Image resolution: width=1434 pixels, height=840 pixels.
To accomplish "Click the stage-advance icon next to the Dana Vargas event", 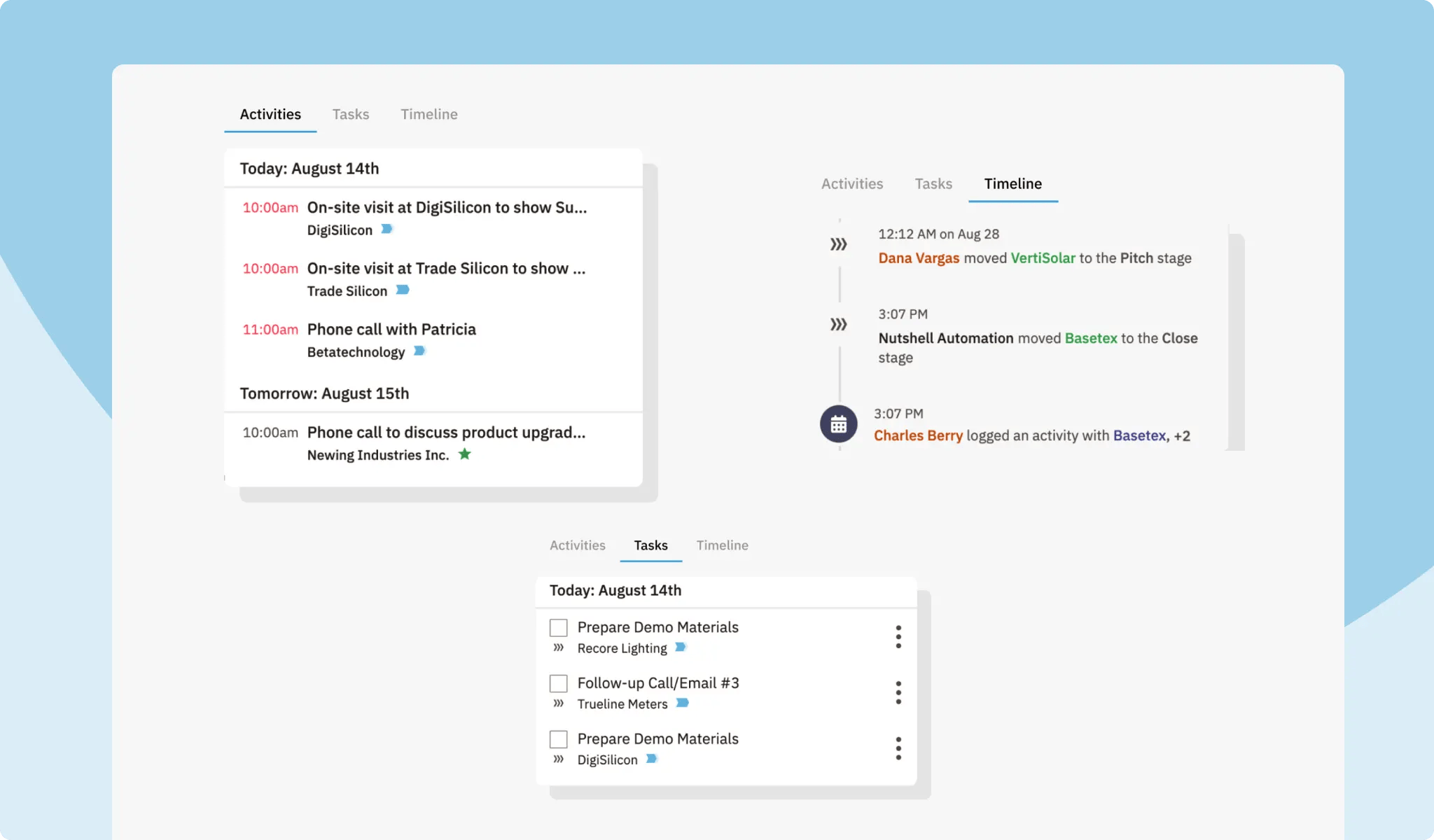I will tap(838, 244).
